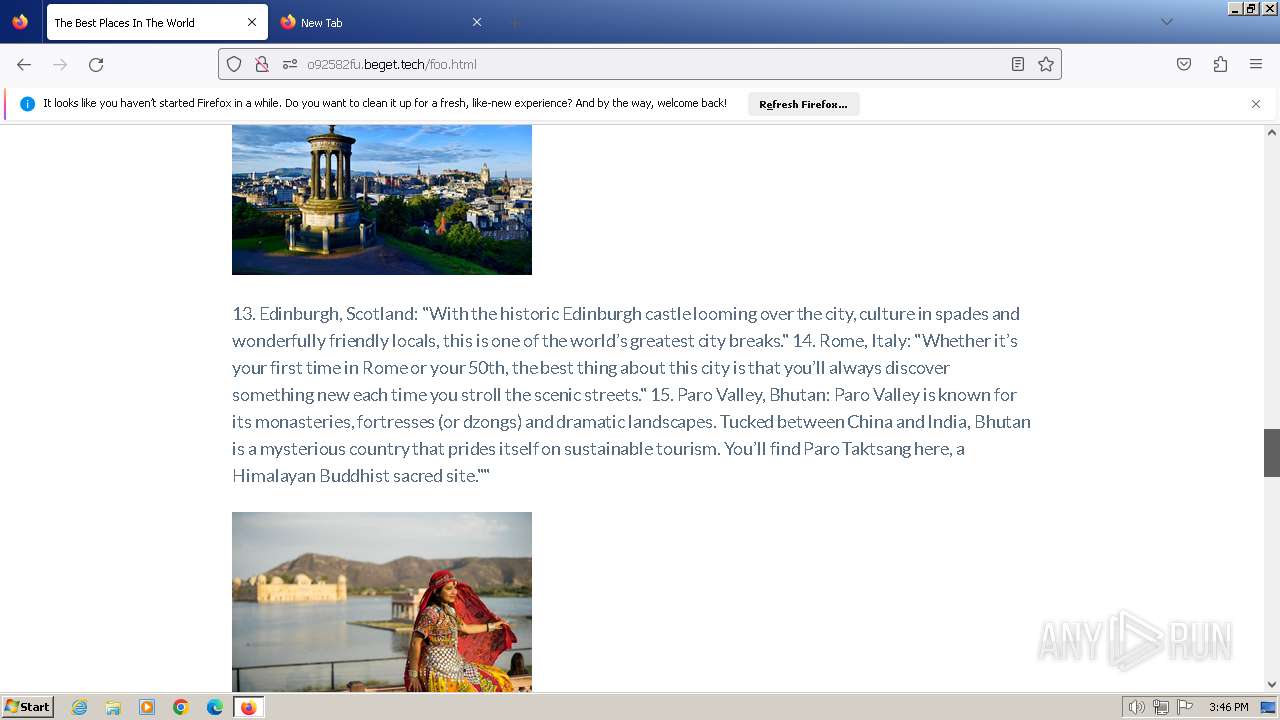1280x720 pixels.
Task: Click the Jaipur lake palace photo
Action: pyautogui.click(x=382, y=602)
